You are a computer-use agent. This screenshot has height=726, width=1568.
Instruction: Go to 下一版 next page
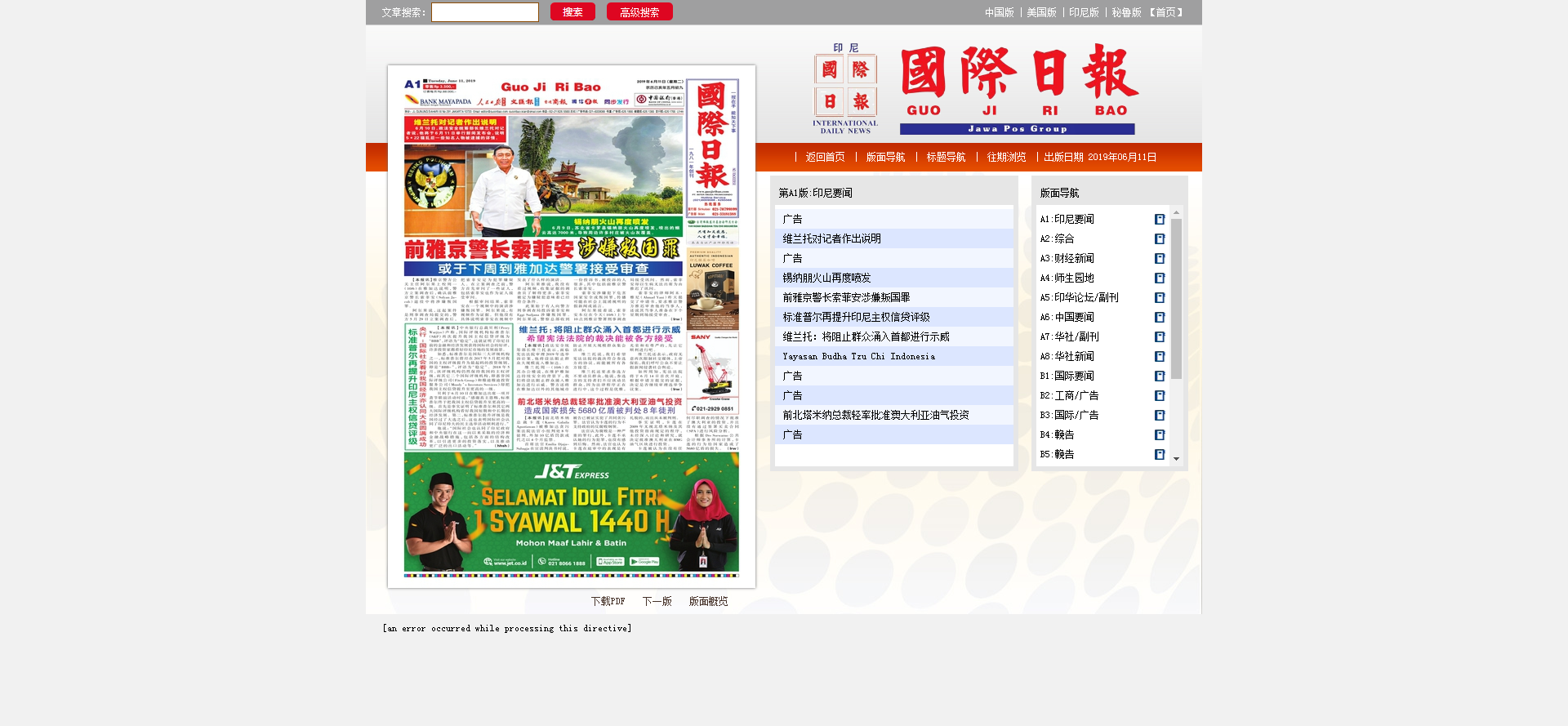pyautogui.click(x=657, y=601)
